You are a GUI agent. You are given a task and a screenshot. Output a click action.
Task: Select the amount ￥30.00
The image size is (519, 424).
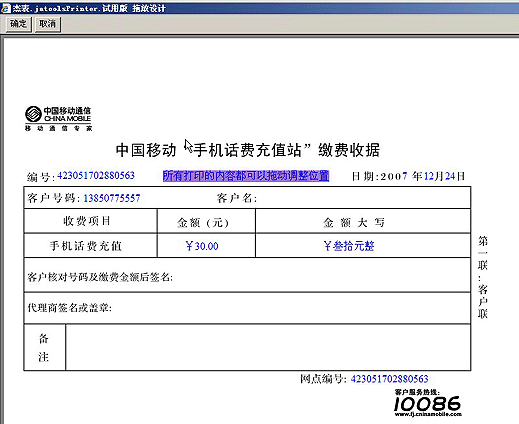point(202,246)
